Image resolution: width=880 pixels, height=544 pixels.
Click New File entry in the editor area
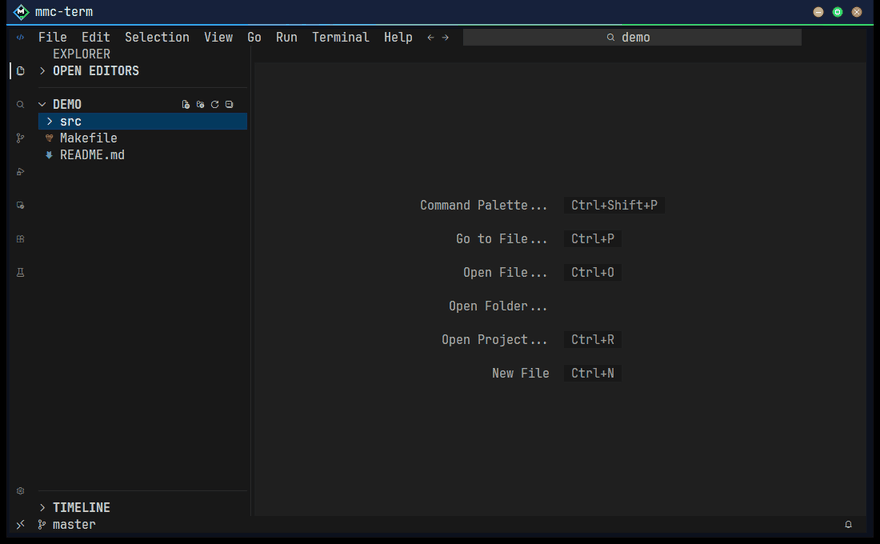pyautogui.click(x=520, y=373)
